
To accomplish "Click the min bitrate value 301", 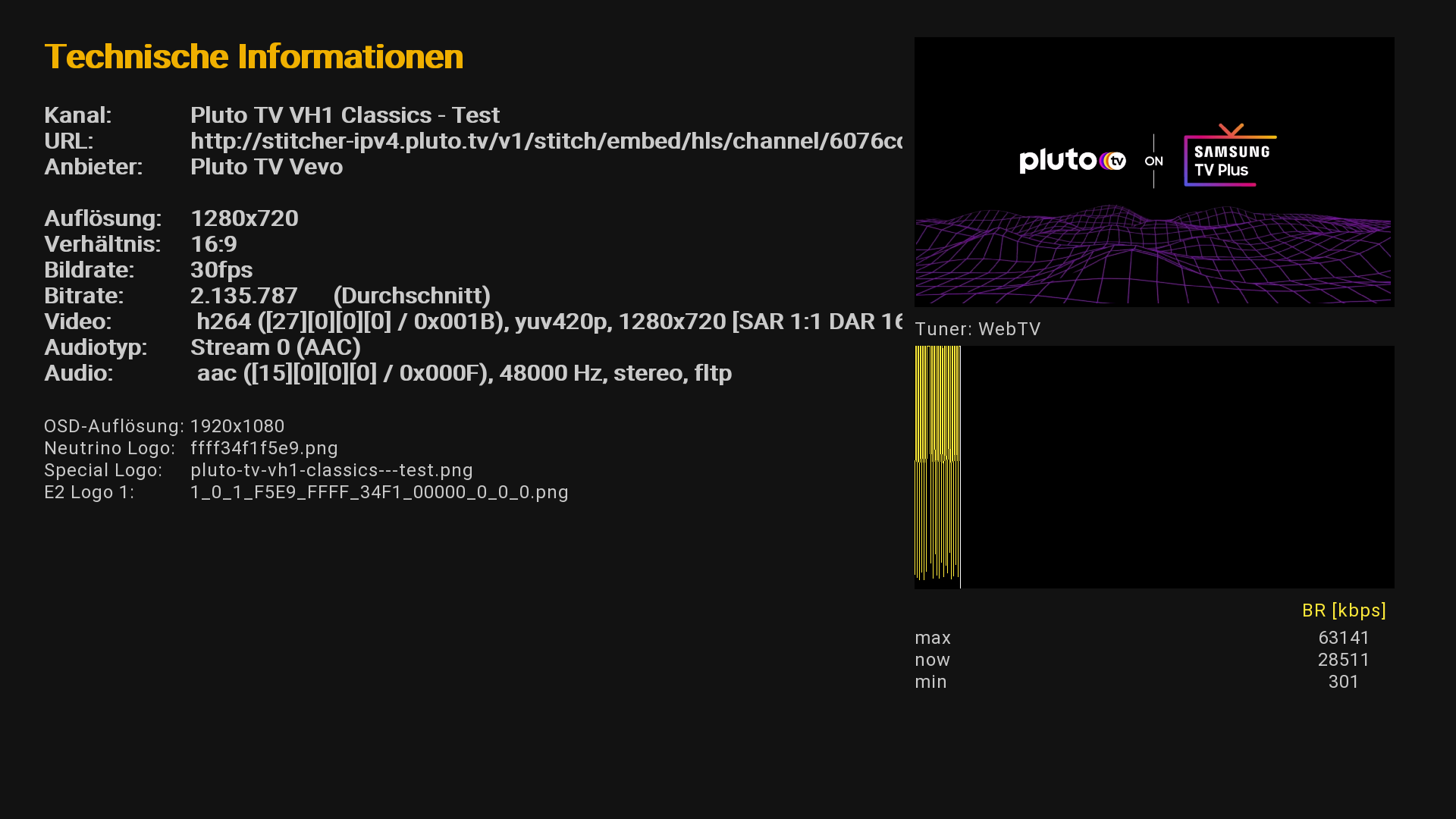I will pyautogui.click(x=1343, y=682).
